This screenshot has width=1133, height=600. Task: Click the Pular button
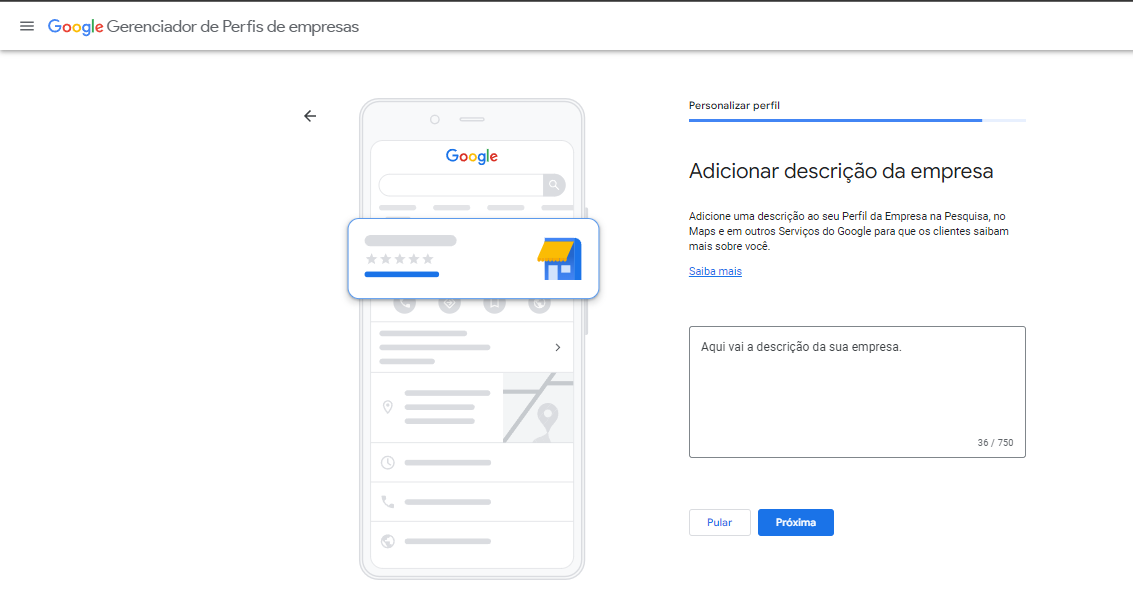click(719, 522)
